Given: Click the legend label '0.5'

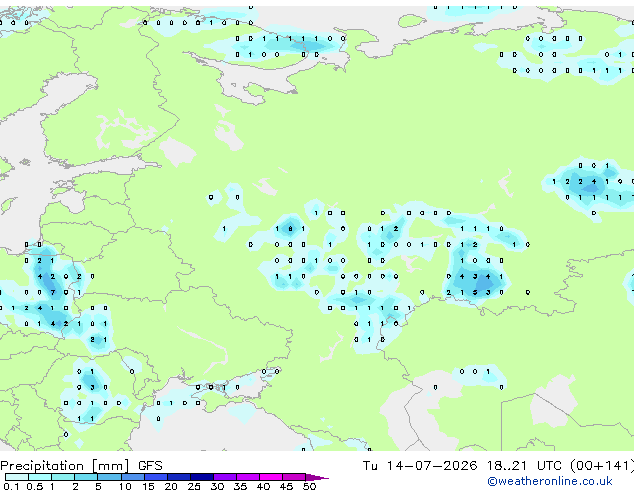Looking at the screenshot, I should 35,486.
